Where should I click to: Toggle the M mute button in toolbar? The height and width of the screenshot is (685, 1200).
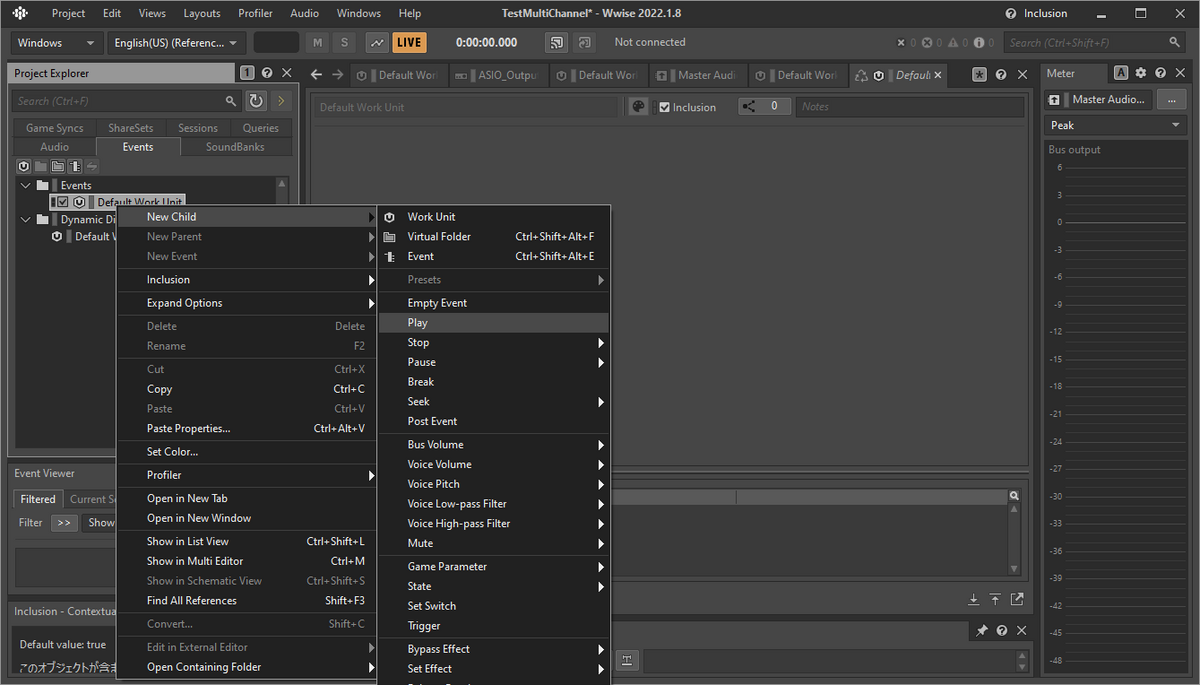(318, 43)
